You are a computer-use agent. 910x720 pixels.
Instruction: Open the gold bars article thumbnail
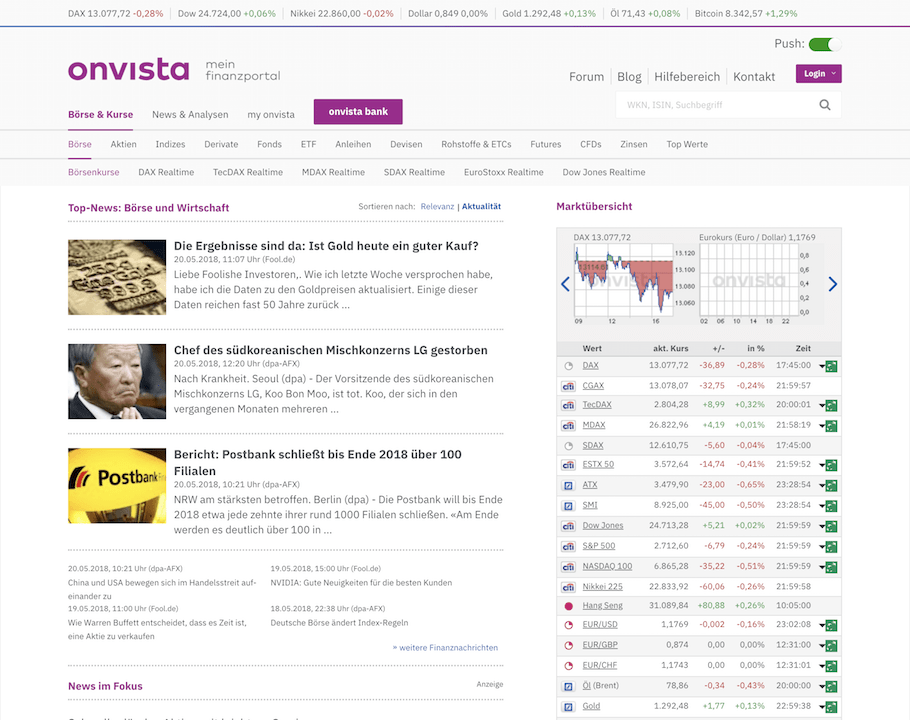117,277
